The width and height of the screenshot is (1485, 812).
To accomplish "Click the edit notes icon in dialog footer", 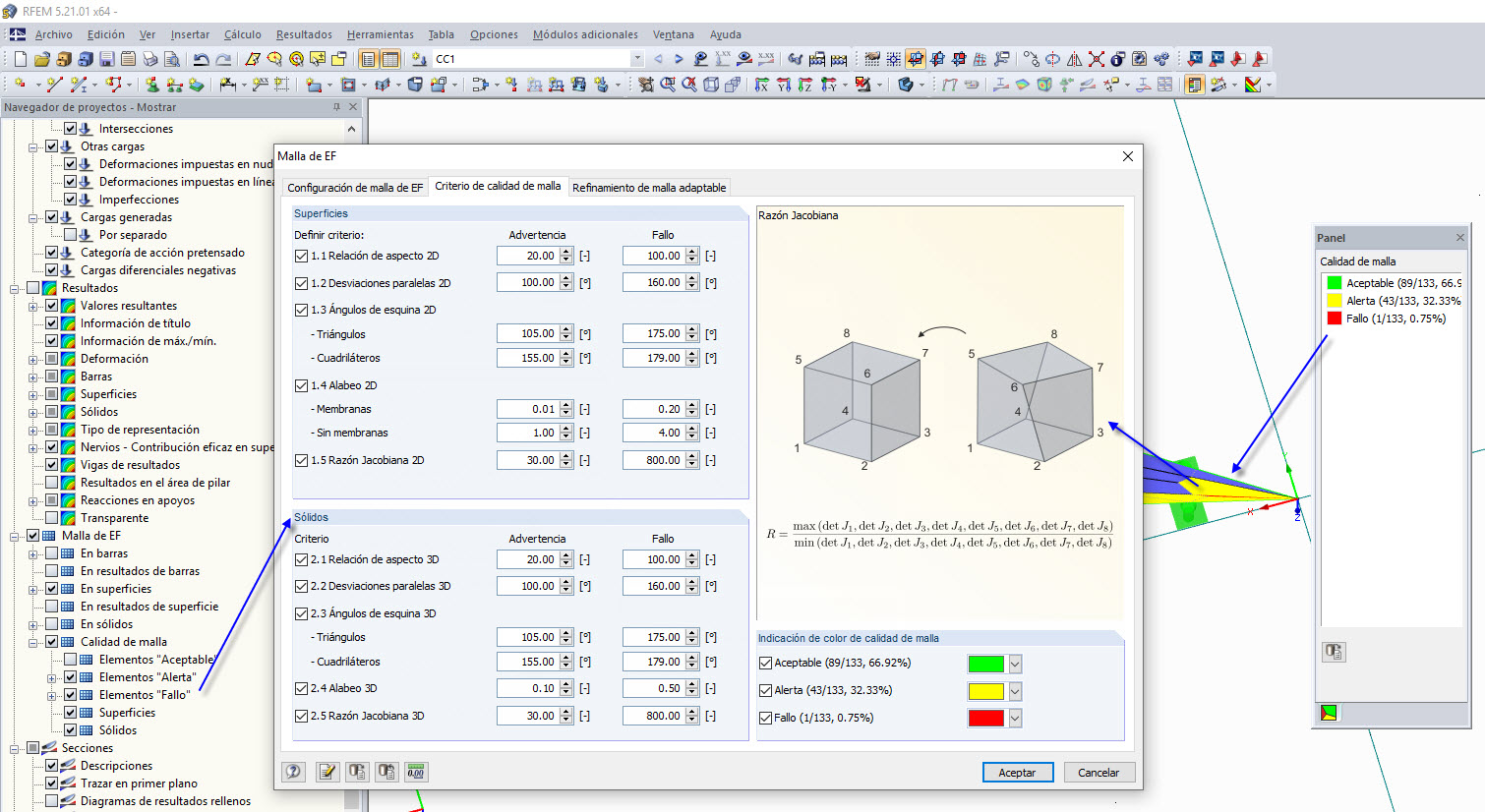I will point(327,772).
